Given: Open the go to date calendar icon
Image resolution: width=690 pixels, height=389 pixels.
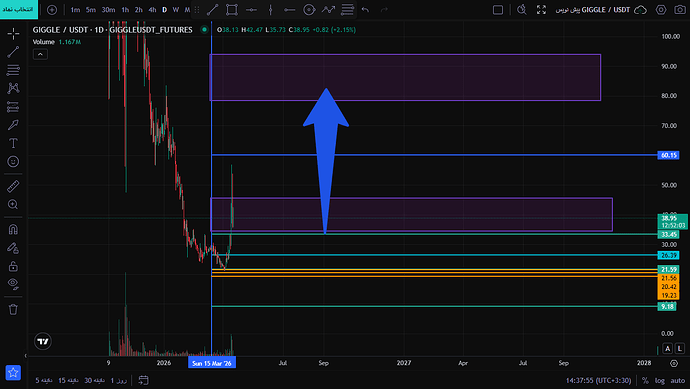Looking at the screenshot, I should click(x=143, y=380).
